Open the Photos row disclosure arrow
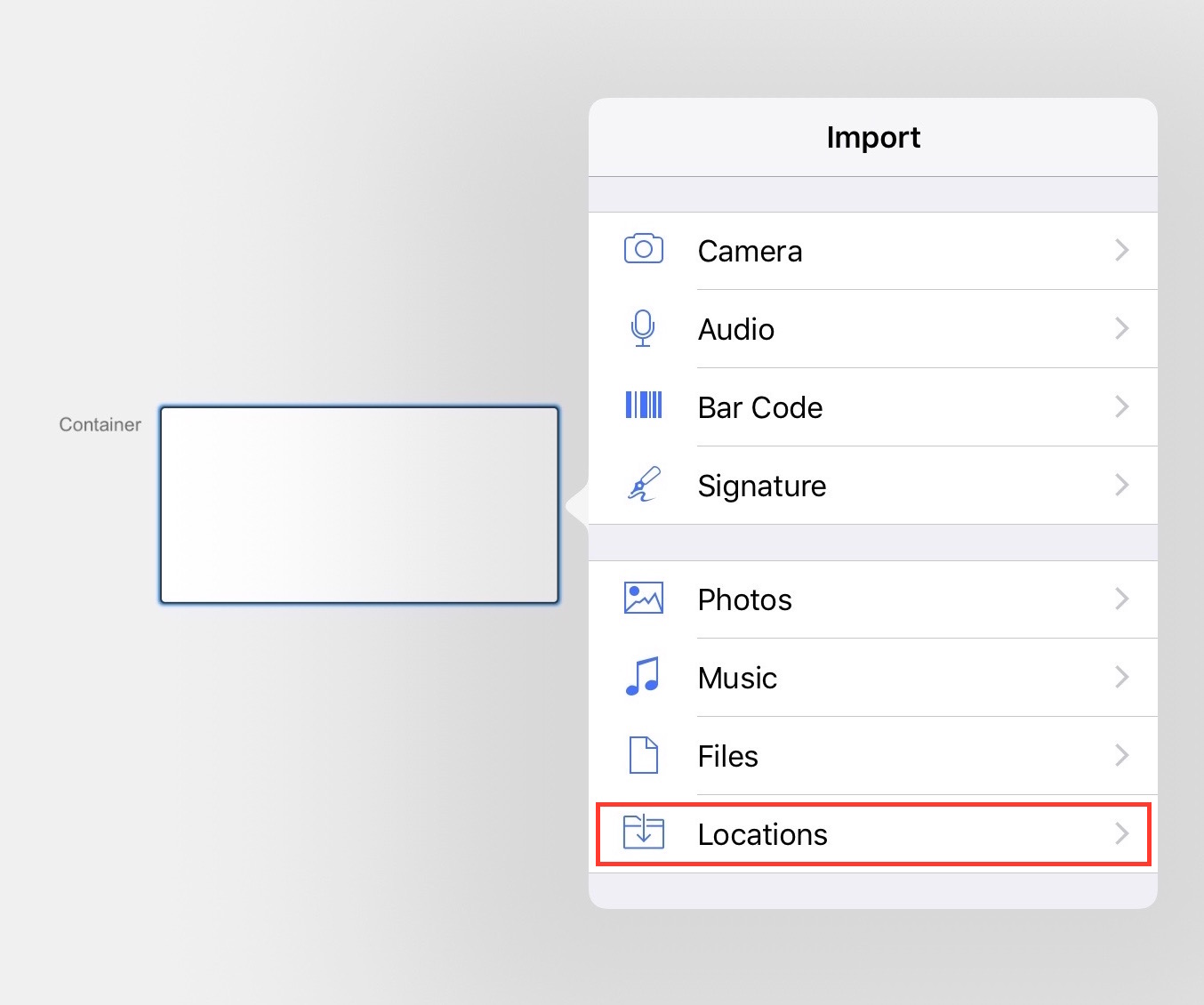This screenshot has height=1005, width=1204. (x=1122, y=599)
